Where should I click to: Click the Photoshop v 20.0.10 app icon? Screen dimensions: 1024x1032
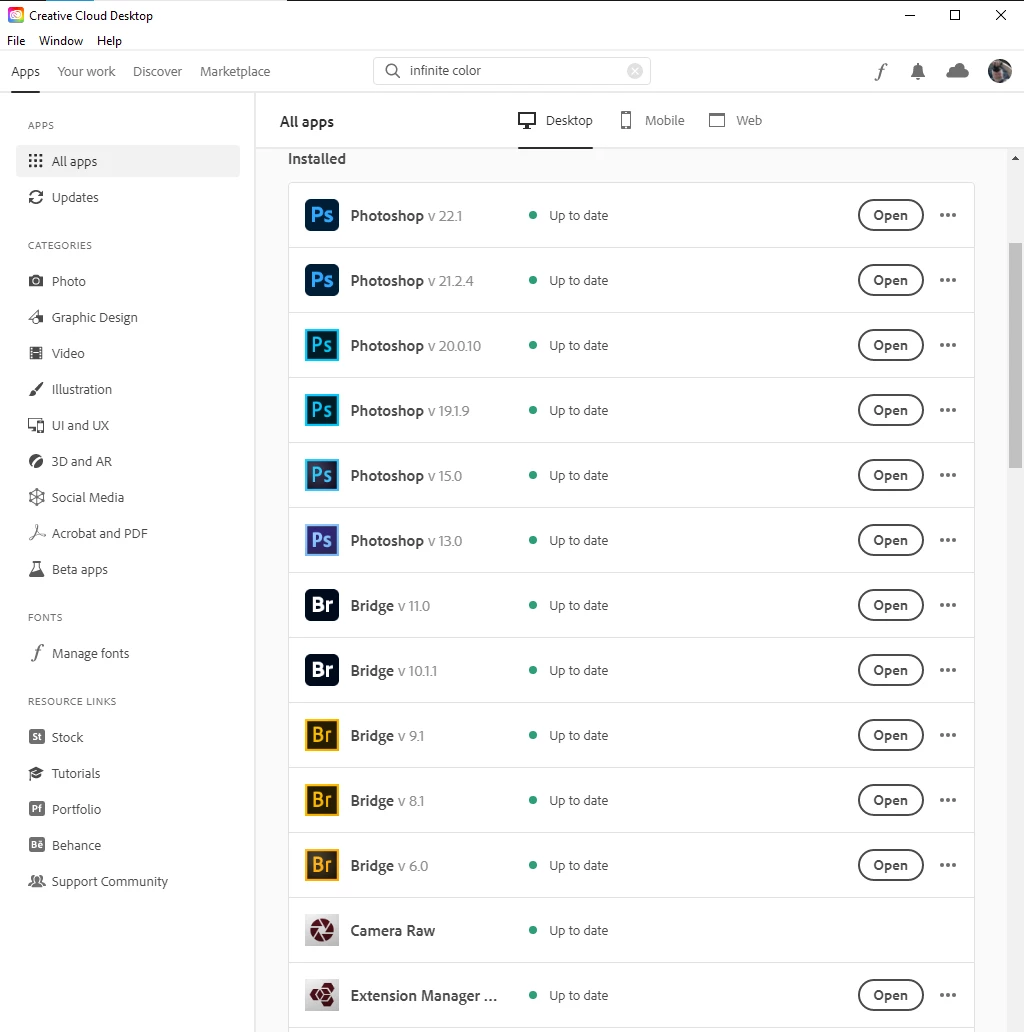[x=322, y=346]
